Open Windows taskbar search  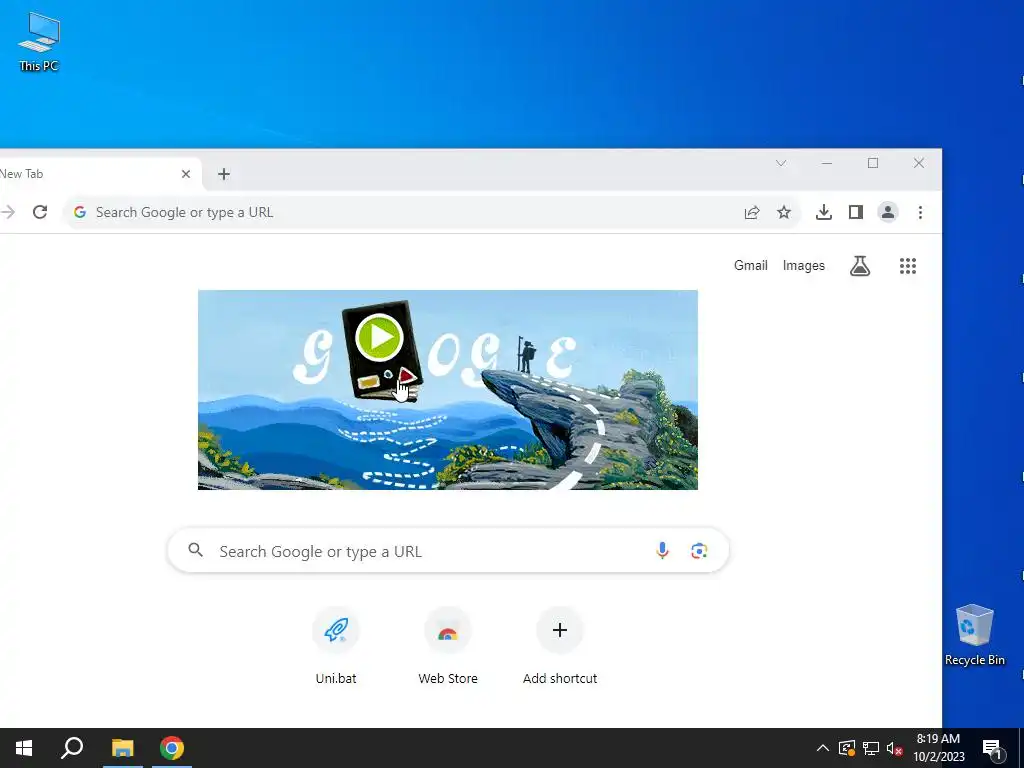coord(72,748)
